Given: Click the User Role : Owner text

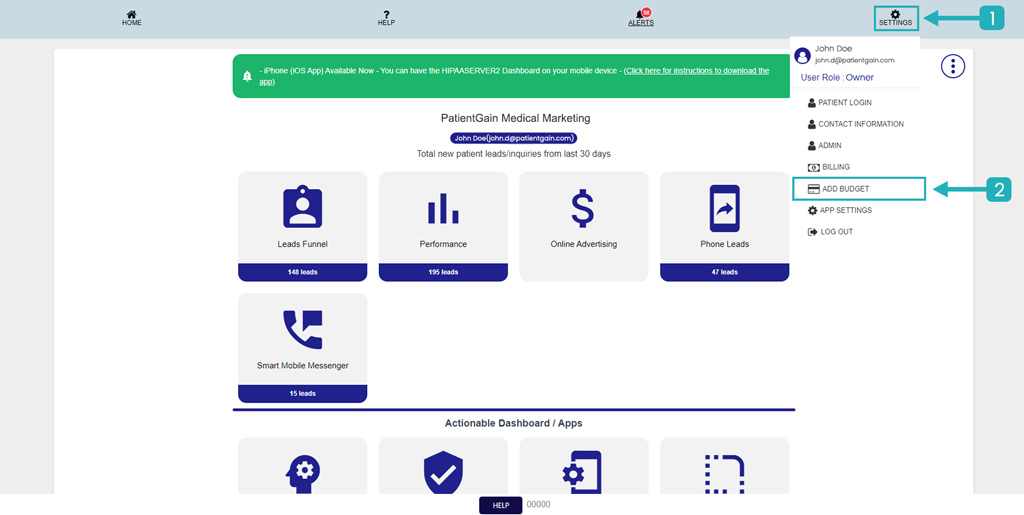Looking at the screenshot, I should [837, 78].
